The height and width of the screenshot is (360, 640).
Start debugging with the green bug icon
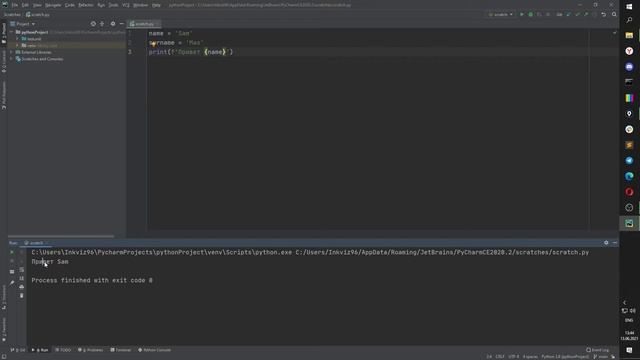(531, 14)
